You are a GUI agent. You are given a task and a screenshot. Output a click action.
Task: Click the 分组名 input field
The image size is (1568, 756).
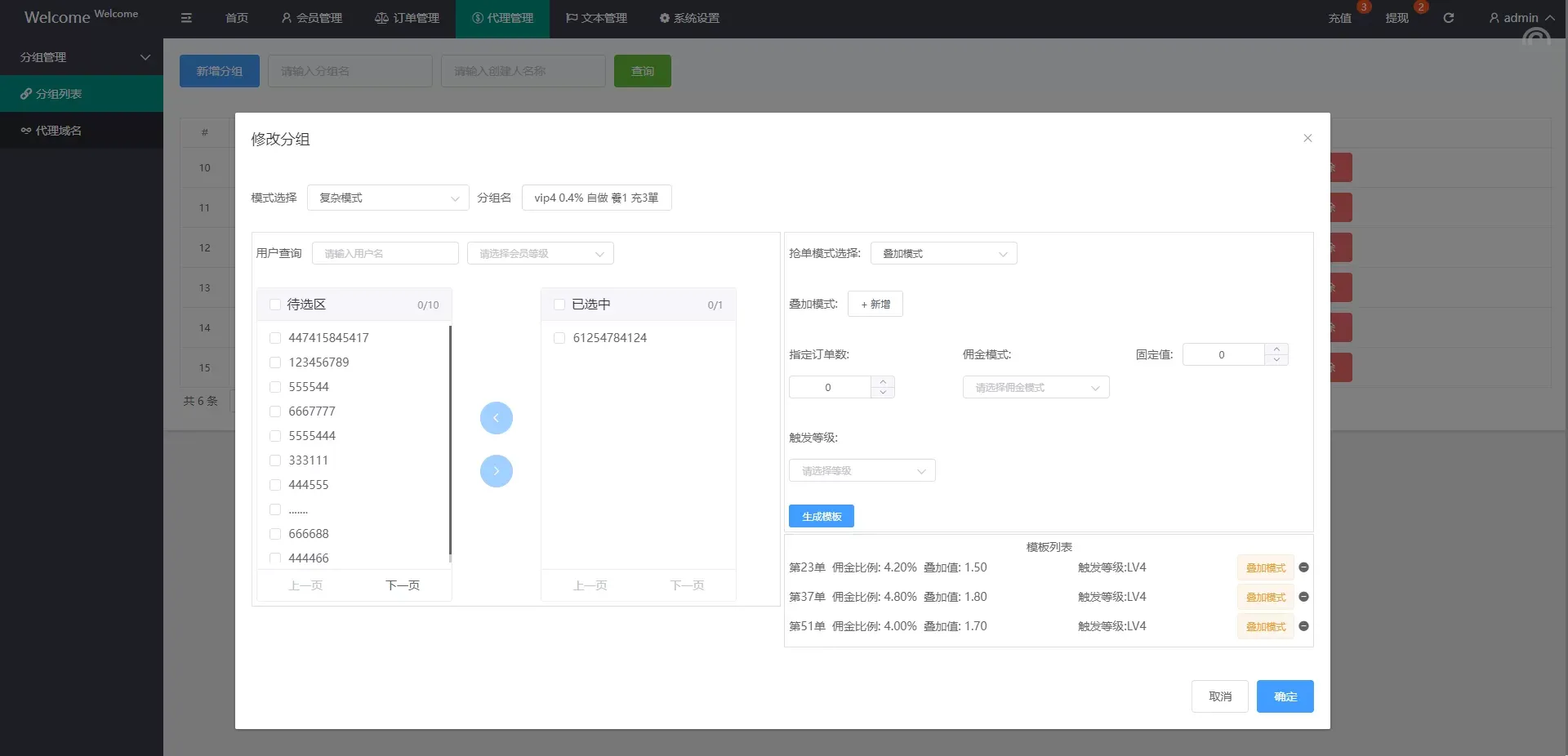coord(596,198)
